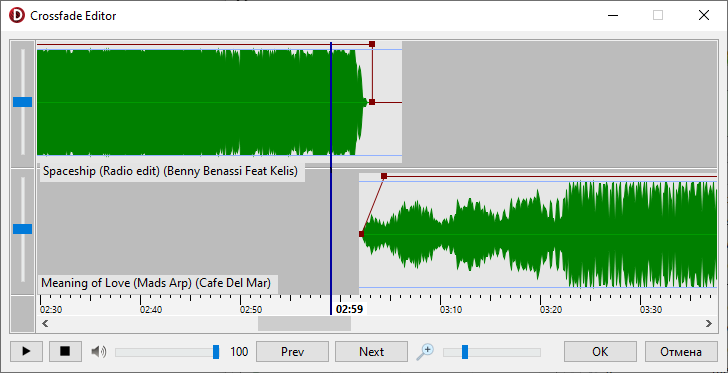The image size is (728, 373).
Task: Click the horizontal scrollbar left arrow
Action: (x=45, y=323)
